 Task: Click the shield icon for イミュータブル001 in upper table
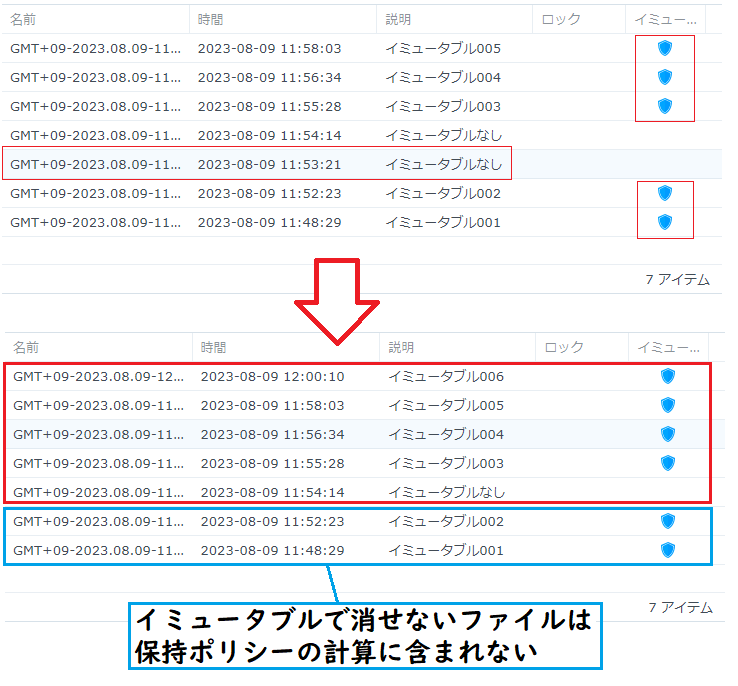click(x=665, y=222)
